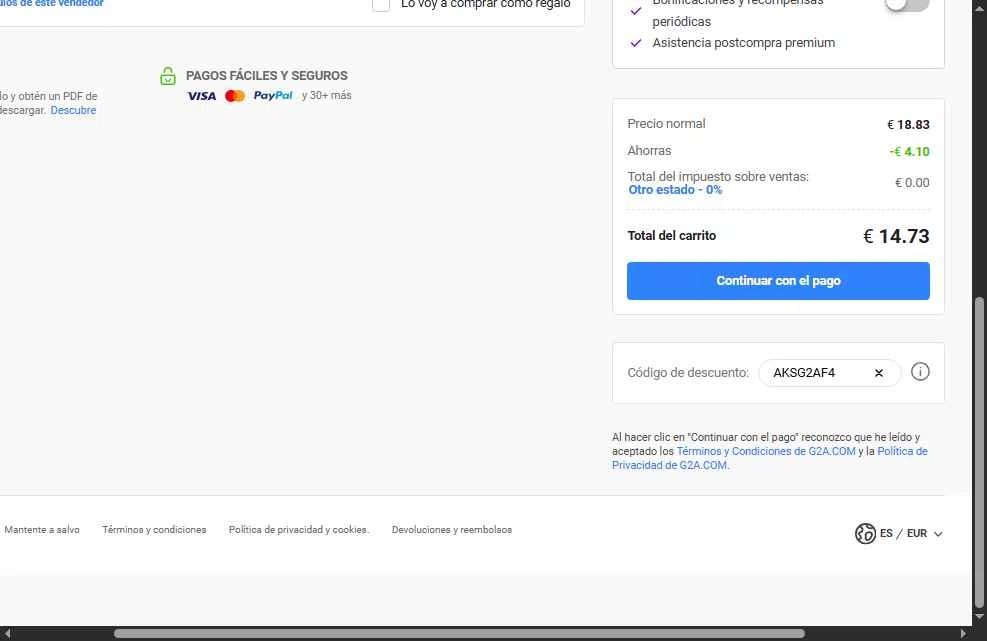Click the Mastercard payment logo

point(235,96)
